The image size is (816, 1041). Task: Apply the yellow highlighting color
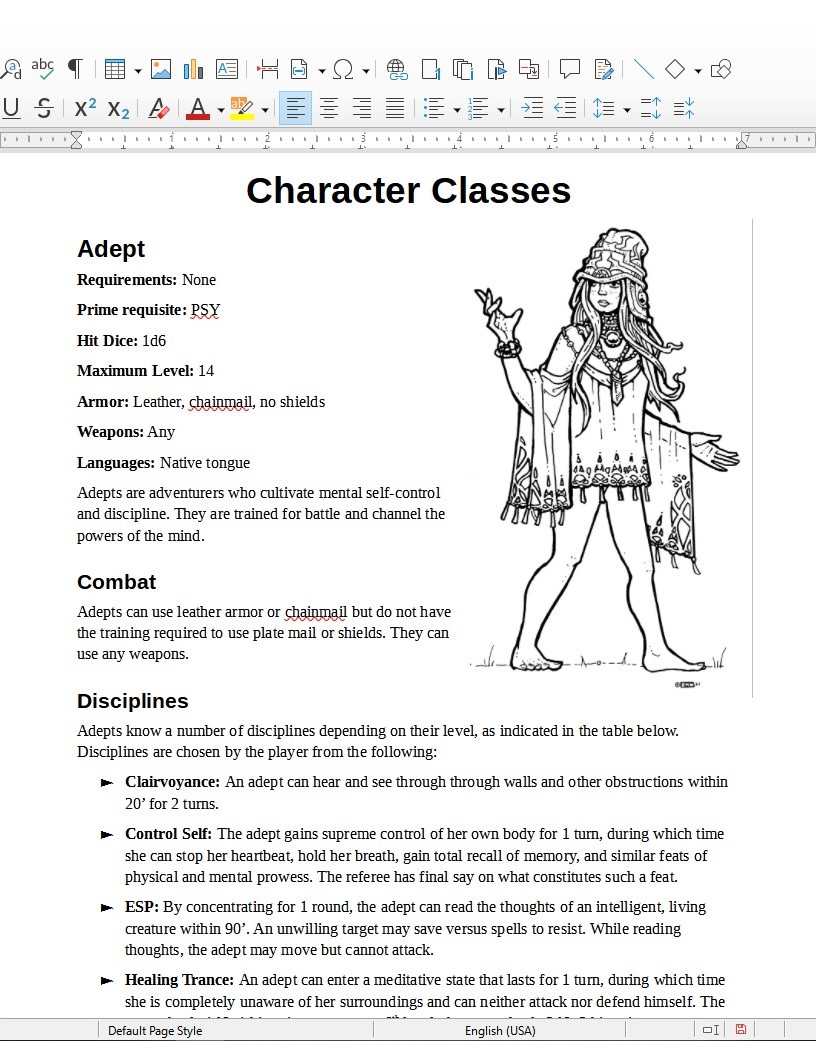242,108
